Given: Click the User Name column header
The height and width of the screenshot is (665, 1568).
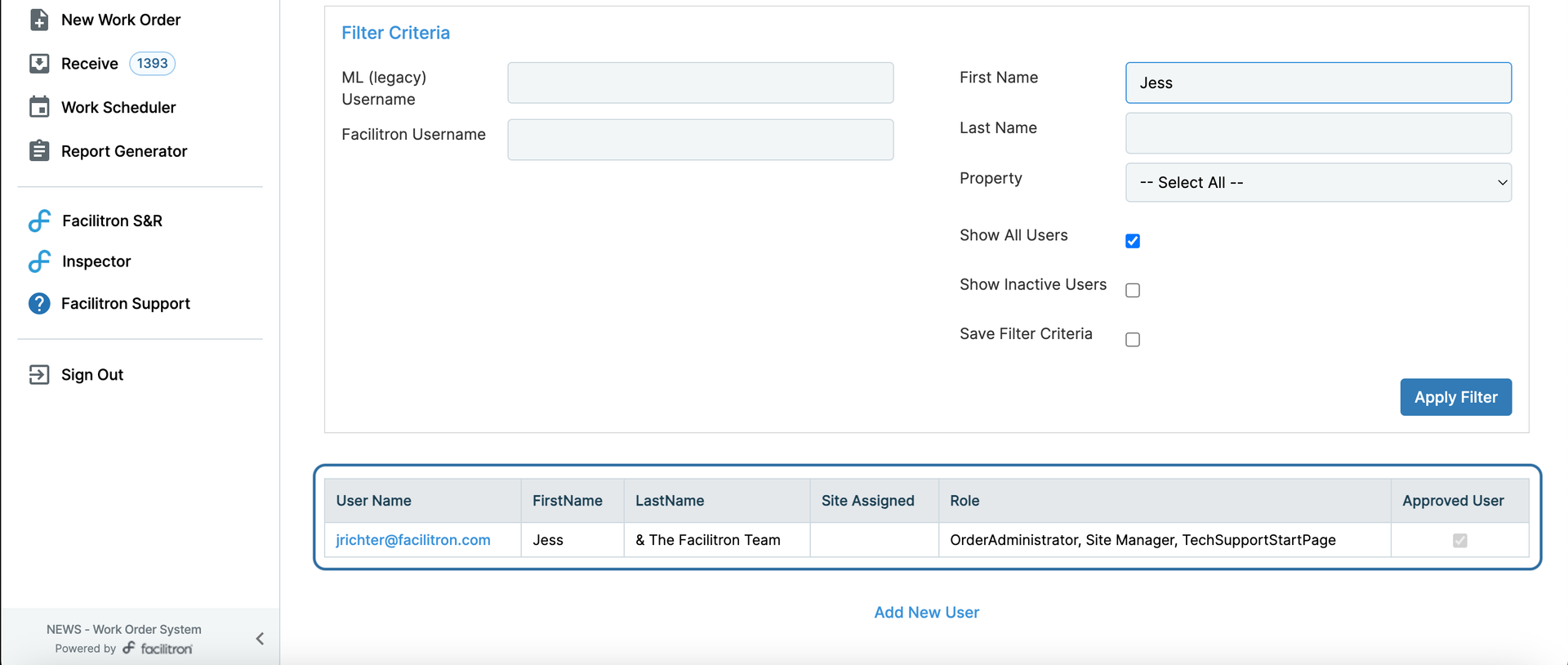Looking at the screenshot, I should pyautogui.click(x=422, y=501).
